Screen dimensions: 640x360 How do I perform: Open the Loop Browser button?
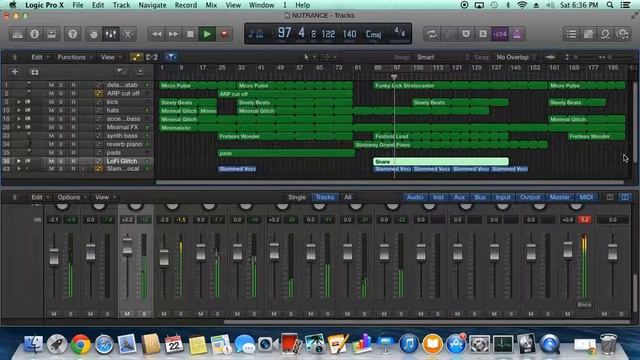click(606, 34)
